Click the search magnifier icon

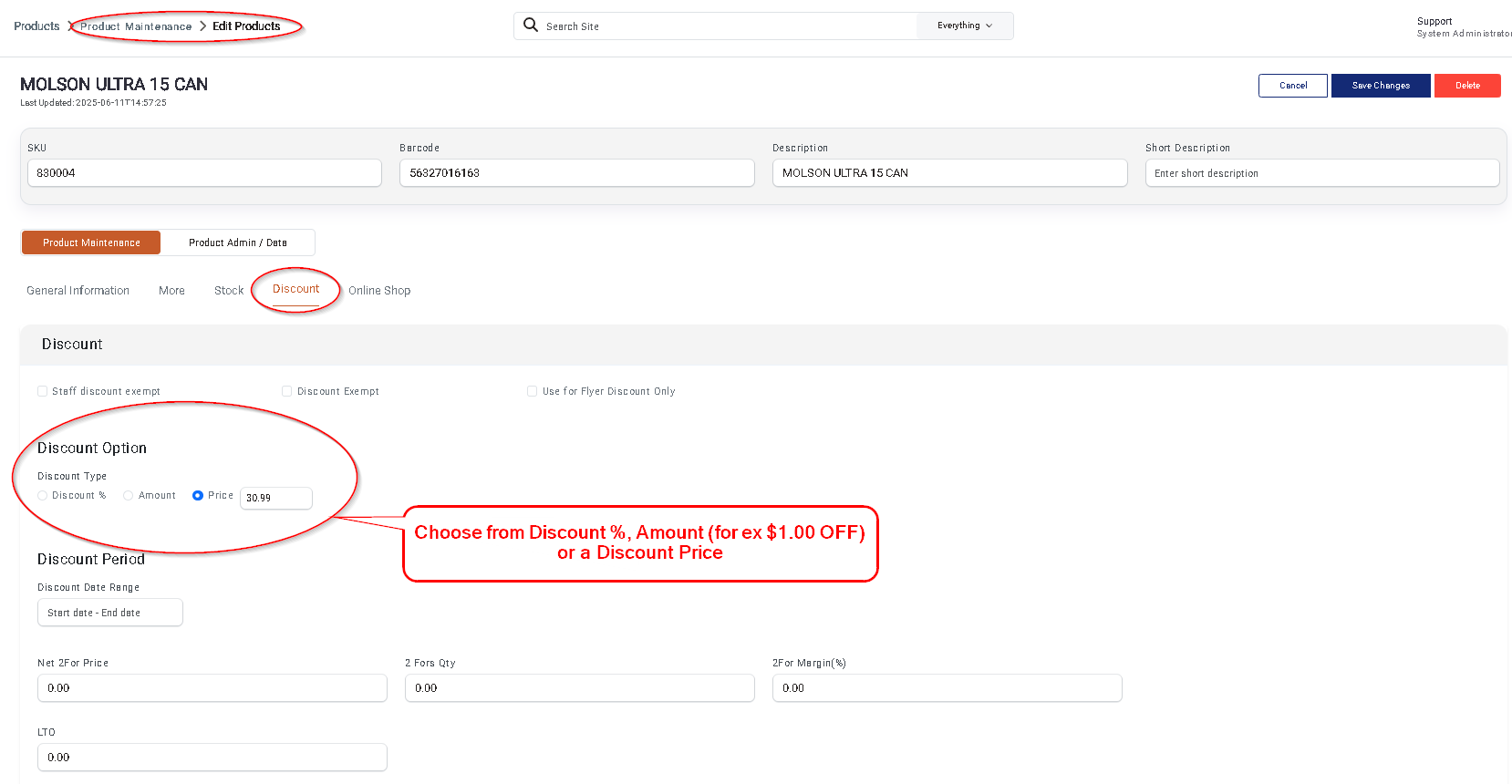tap(531, 25)
